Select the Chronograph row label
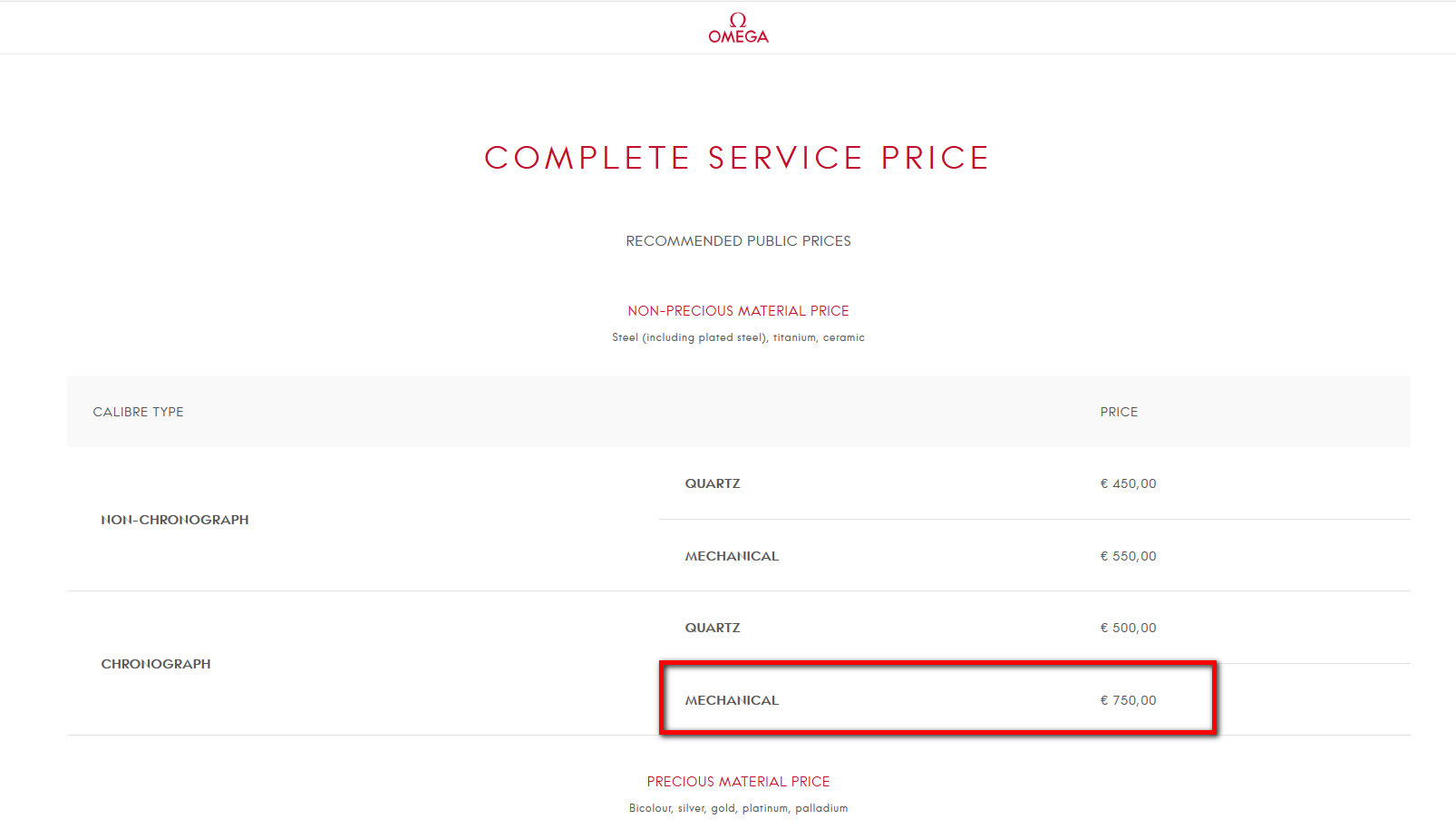1456x829 pixels. (x=156, y=664)
